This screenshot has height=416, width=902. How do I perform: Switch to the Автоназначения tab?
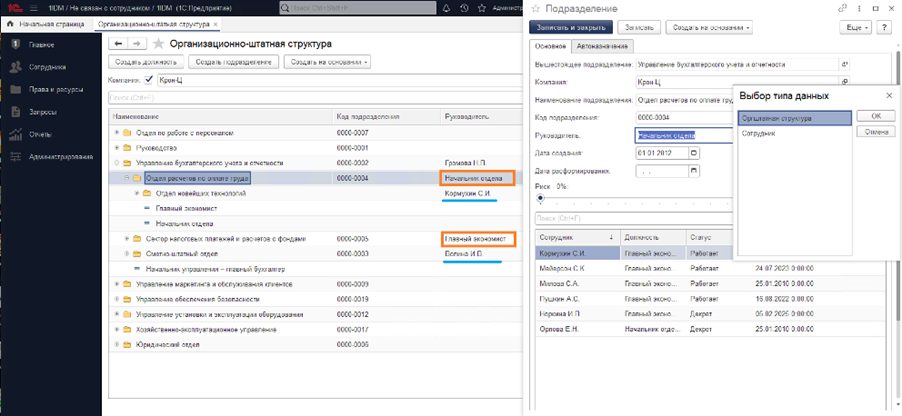tap(605, 46)
